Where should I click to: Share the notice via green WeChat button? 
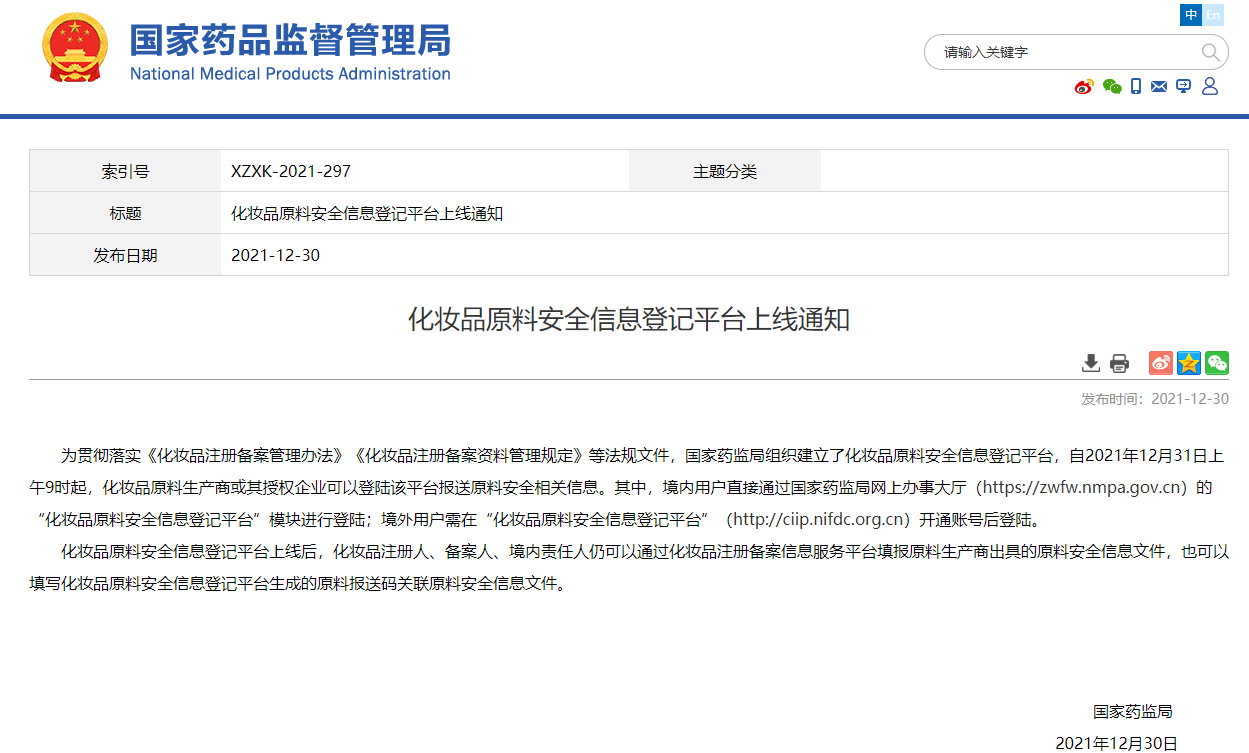[1217, 363]
